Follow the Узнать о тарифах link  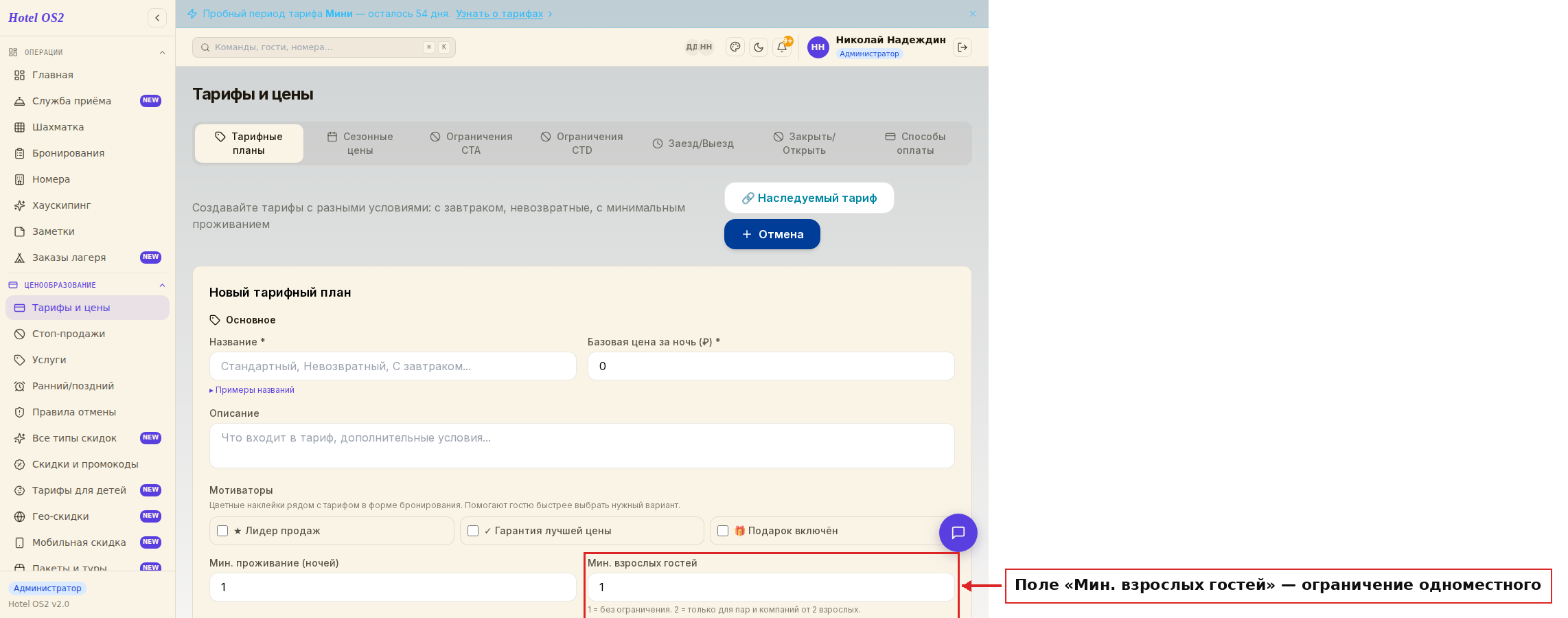coord(499,14)
